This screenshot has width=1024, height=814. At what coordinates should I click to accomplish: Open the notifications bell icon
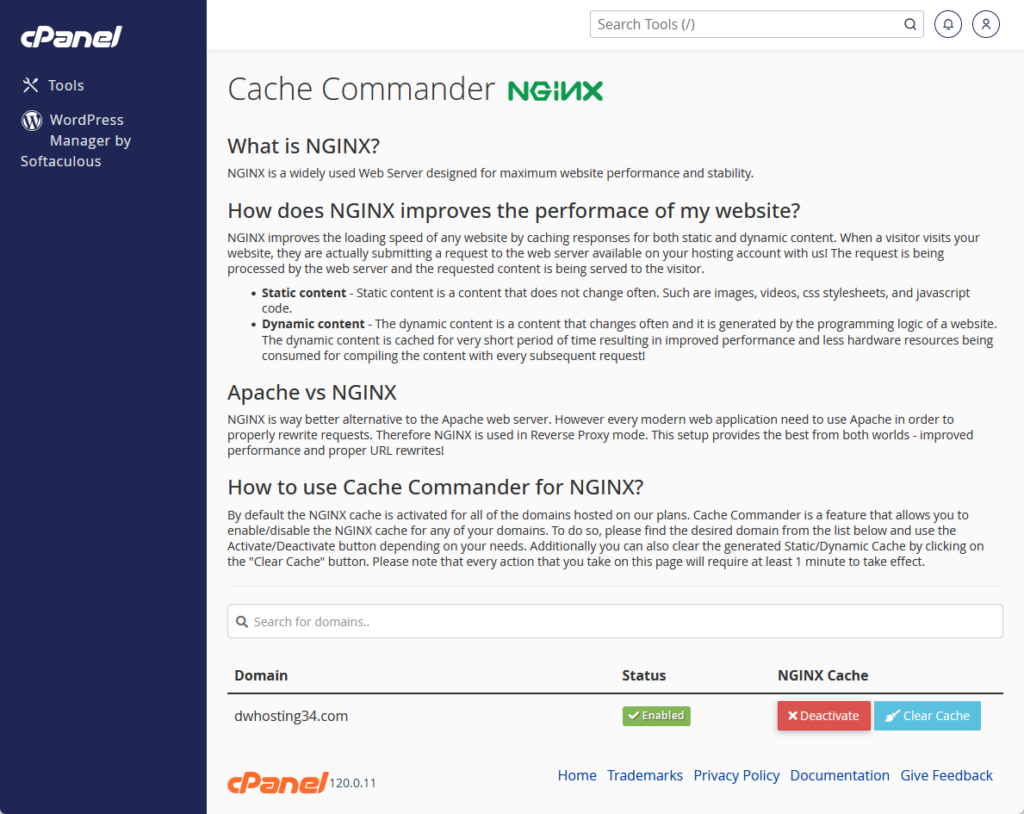[x=948, y=24]
